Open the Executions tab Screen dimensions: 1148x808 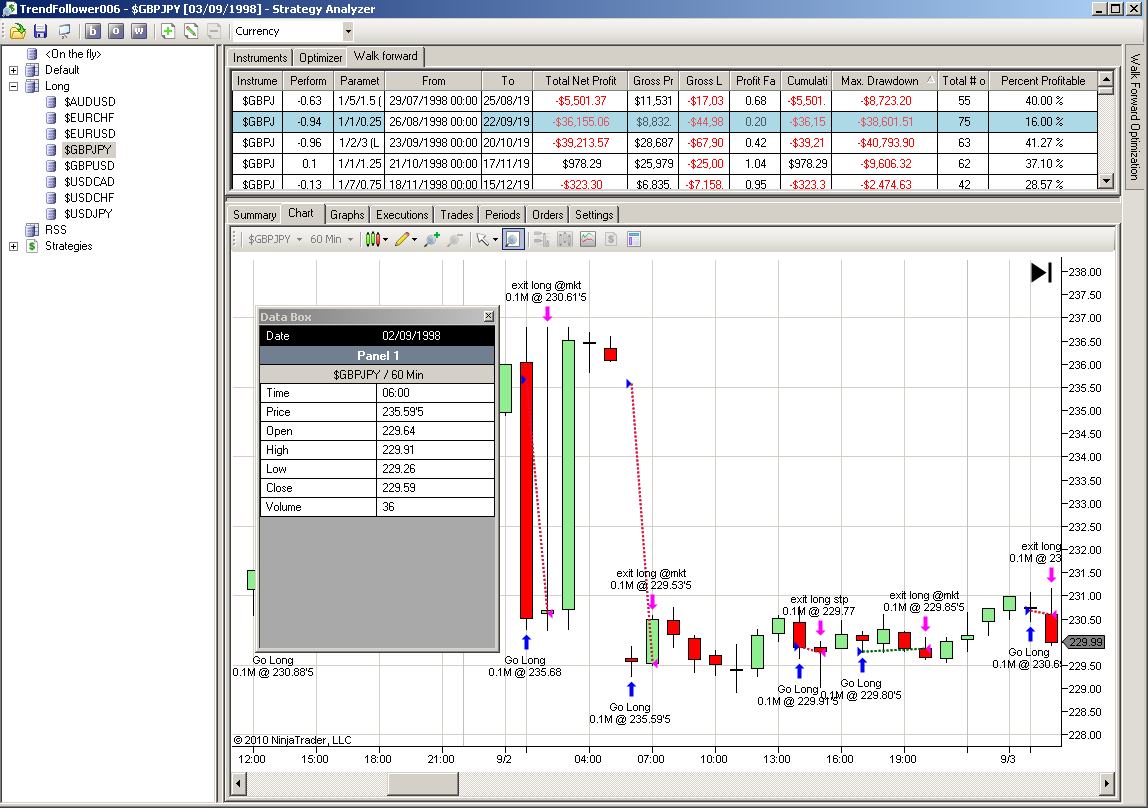point(402,214)
